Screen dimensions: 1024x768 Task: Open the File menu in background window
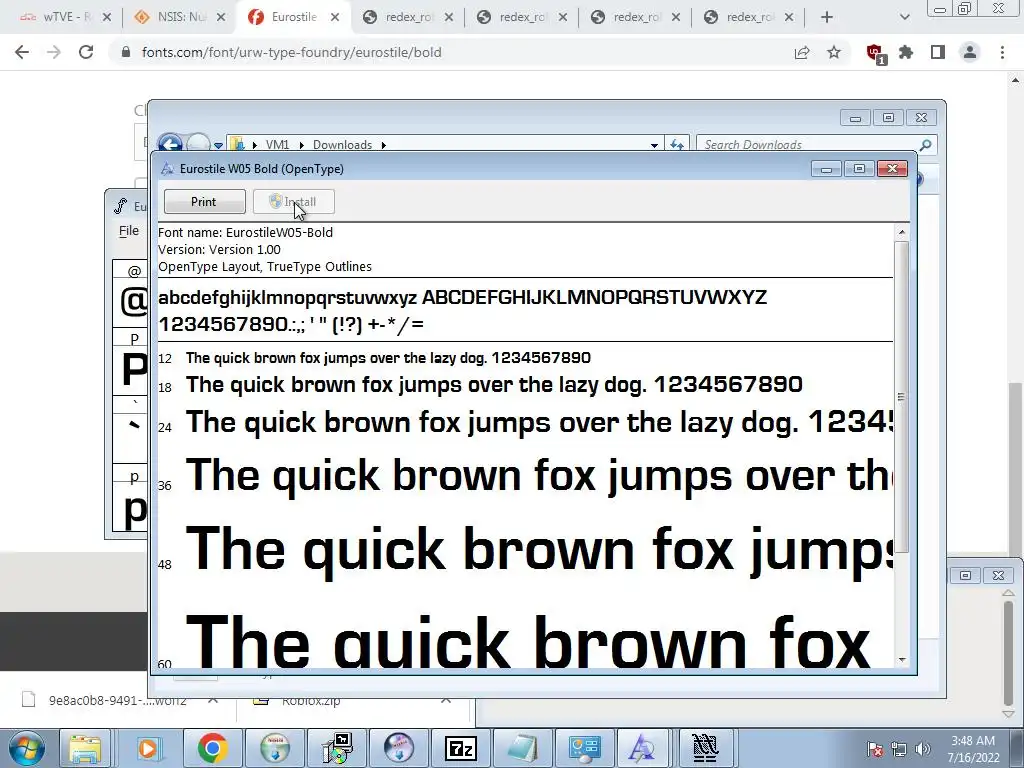coord(129,231)
